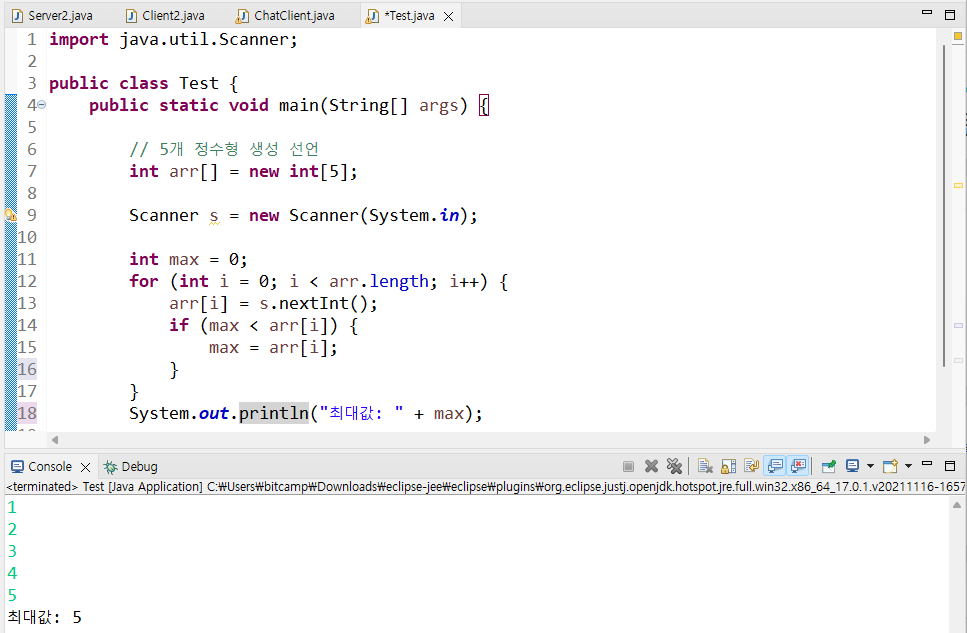The height and width of the screenshot is (633, 967).
Task: Minimize the Console panel
Action: 926,464
